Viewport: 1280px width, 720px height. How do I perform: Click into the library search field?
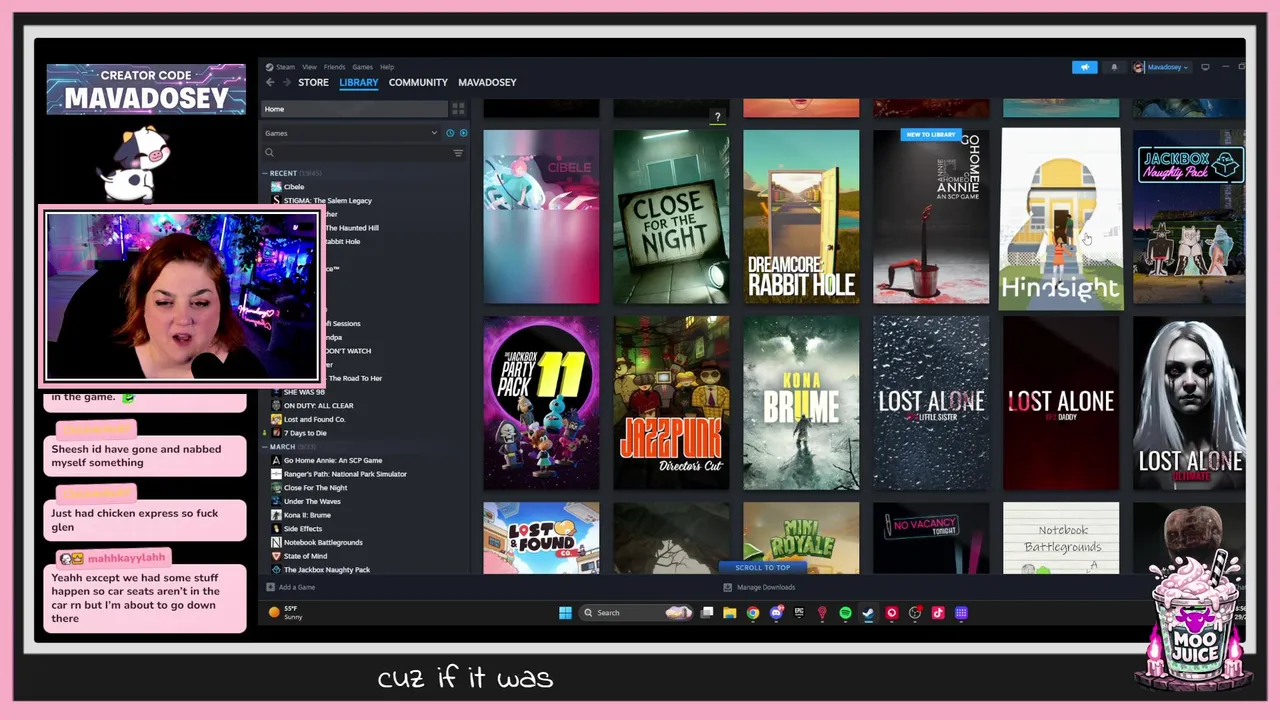pos(362,153)
